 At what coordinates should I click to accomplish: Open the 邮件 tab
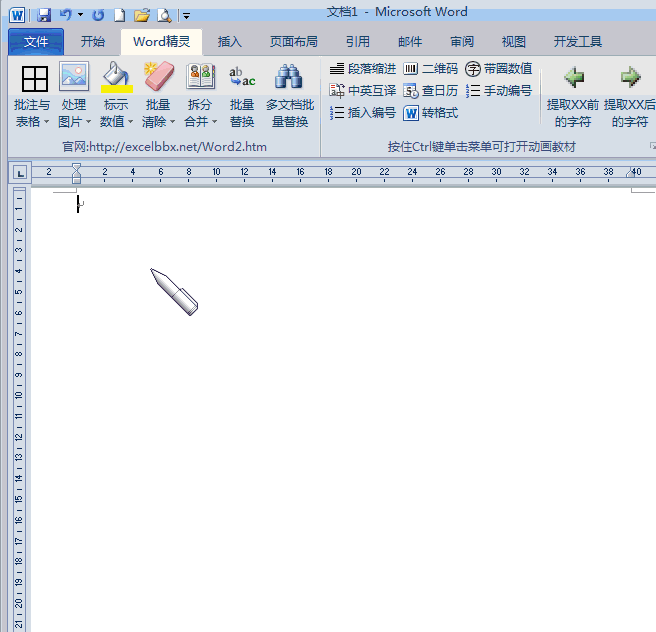(x=410, y=42)
